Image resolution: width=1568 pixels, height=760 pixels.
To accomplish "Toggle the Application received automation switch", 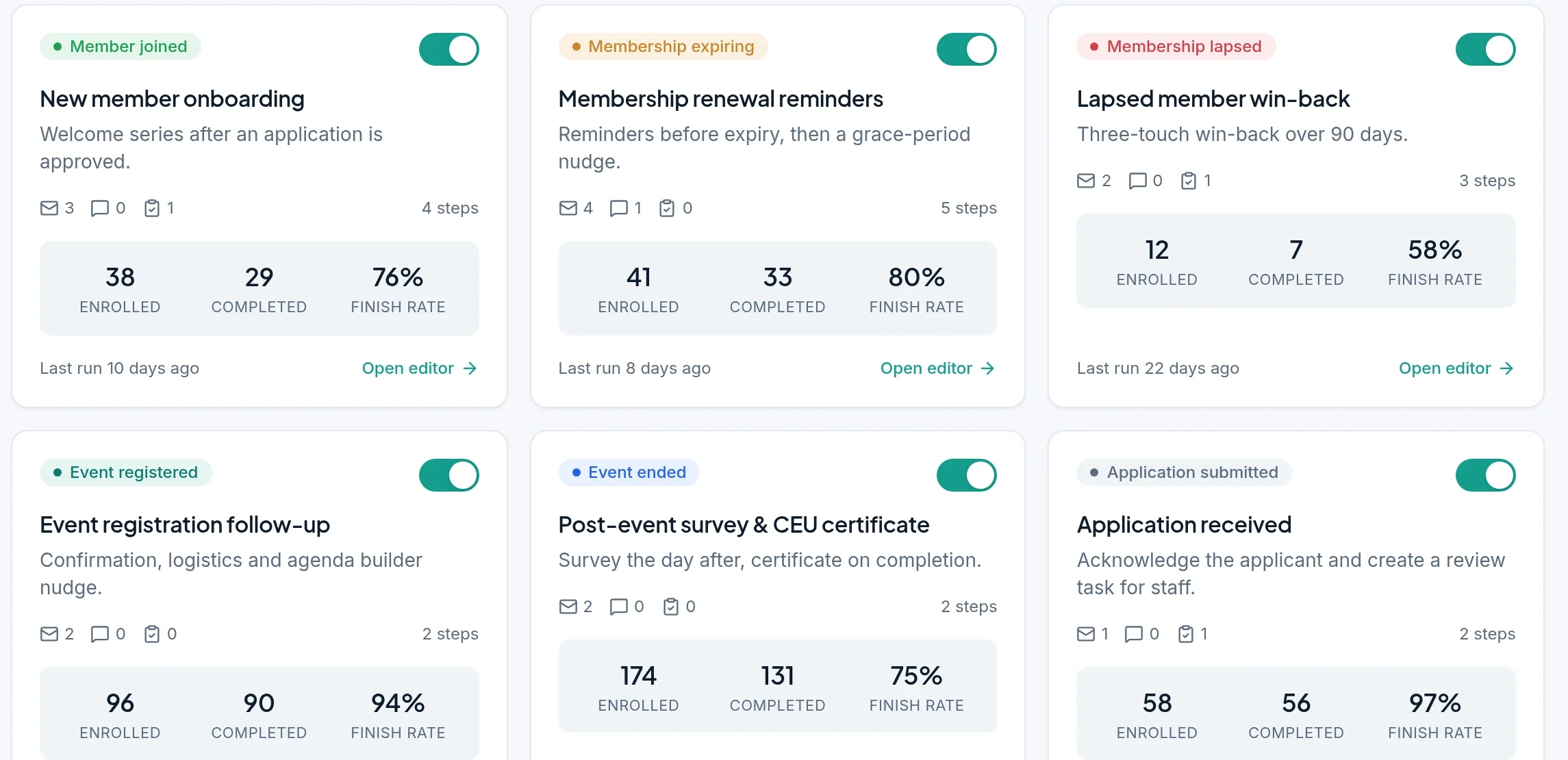I will click(1486, 475).
